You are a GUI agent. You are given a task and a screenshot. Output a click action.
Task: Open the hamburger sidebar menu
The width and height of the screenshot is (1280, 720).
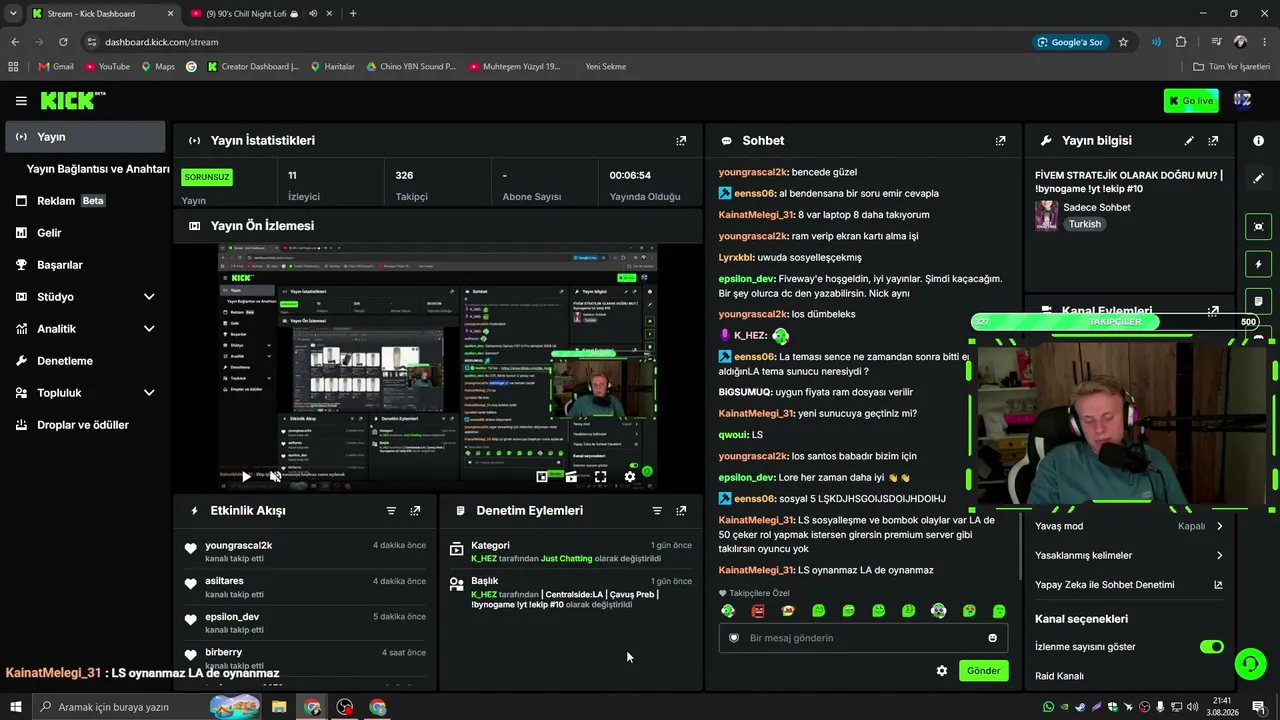(x=21, y=100)
